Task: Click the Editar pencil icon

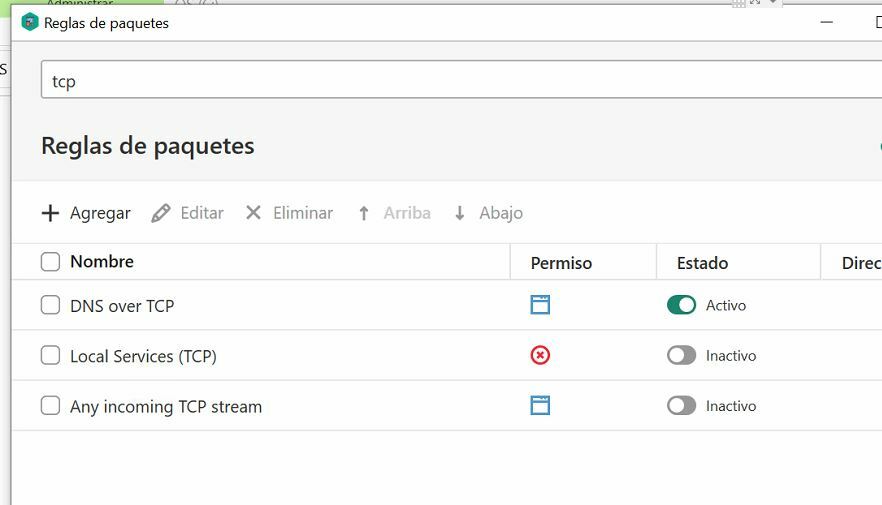Action: pyautogui.click(x=161, y=213)
